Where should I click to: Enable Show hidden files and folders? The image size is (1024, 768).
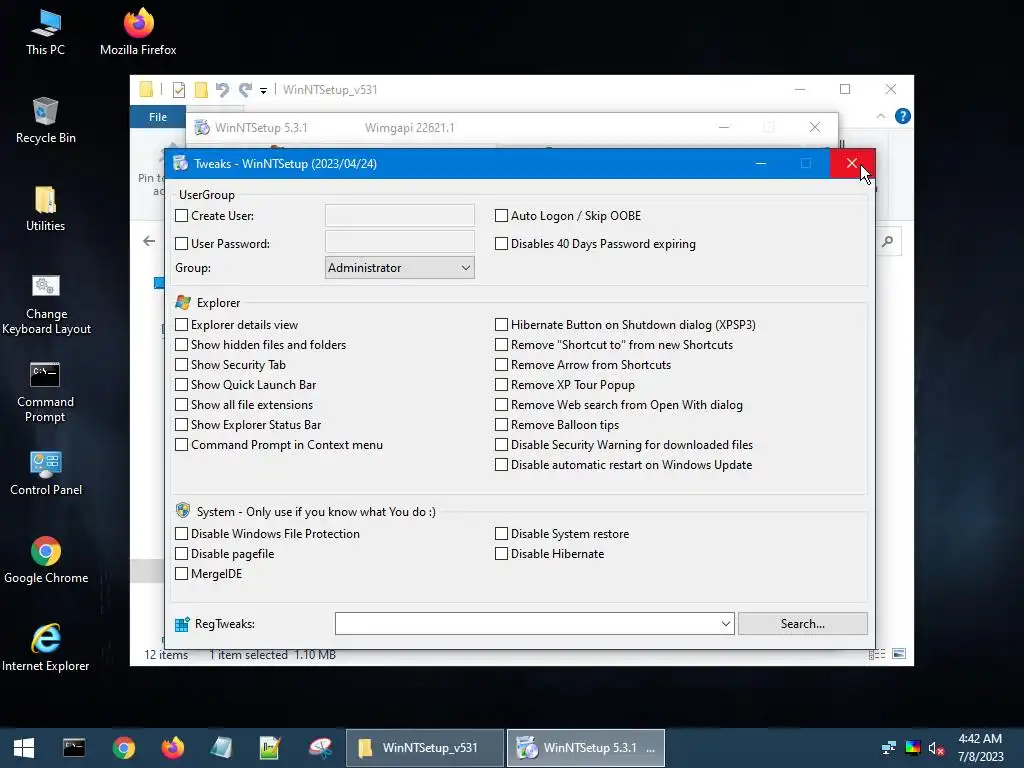182,345
